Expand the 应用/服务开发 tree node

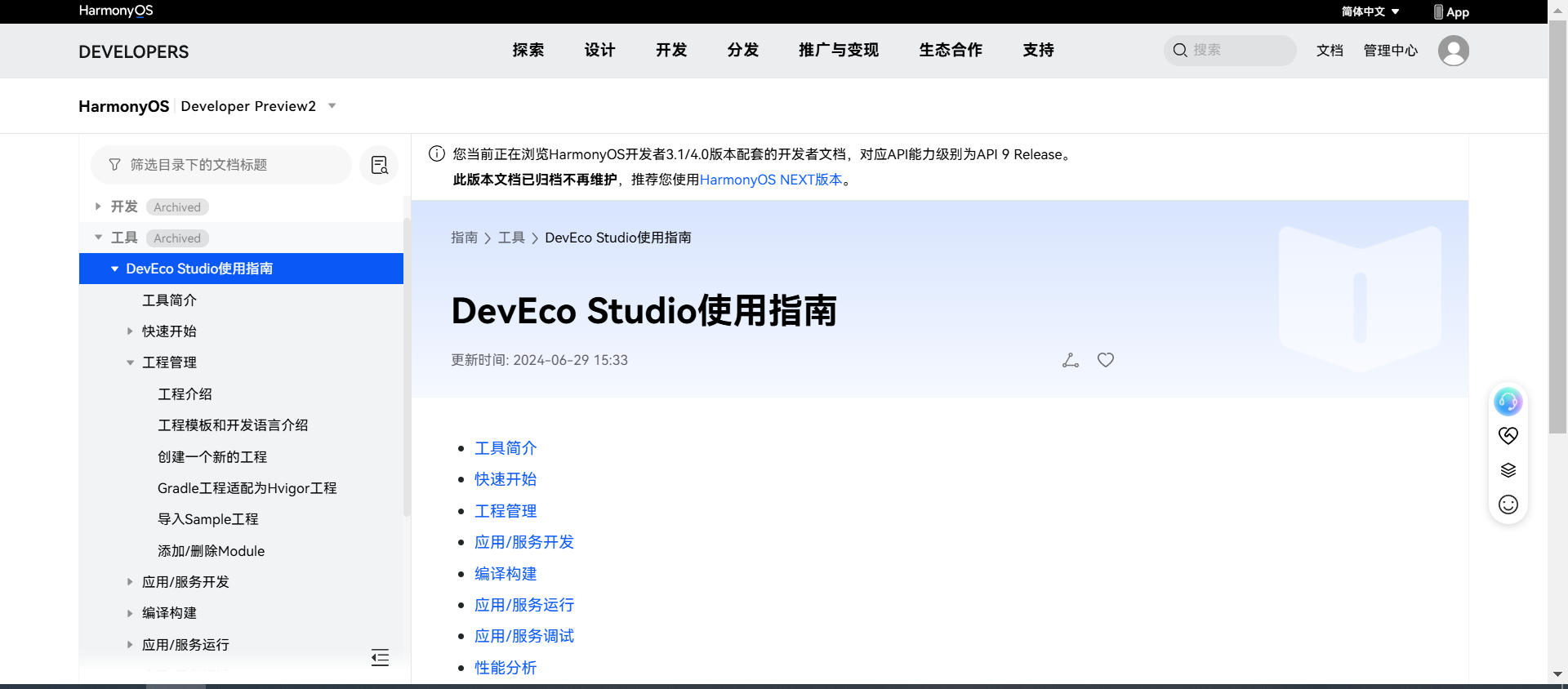(x=130, y=582)
